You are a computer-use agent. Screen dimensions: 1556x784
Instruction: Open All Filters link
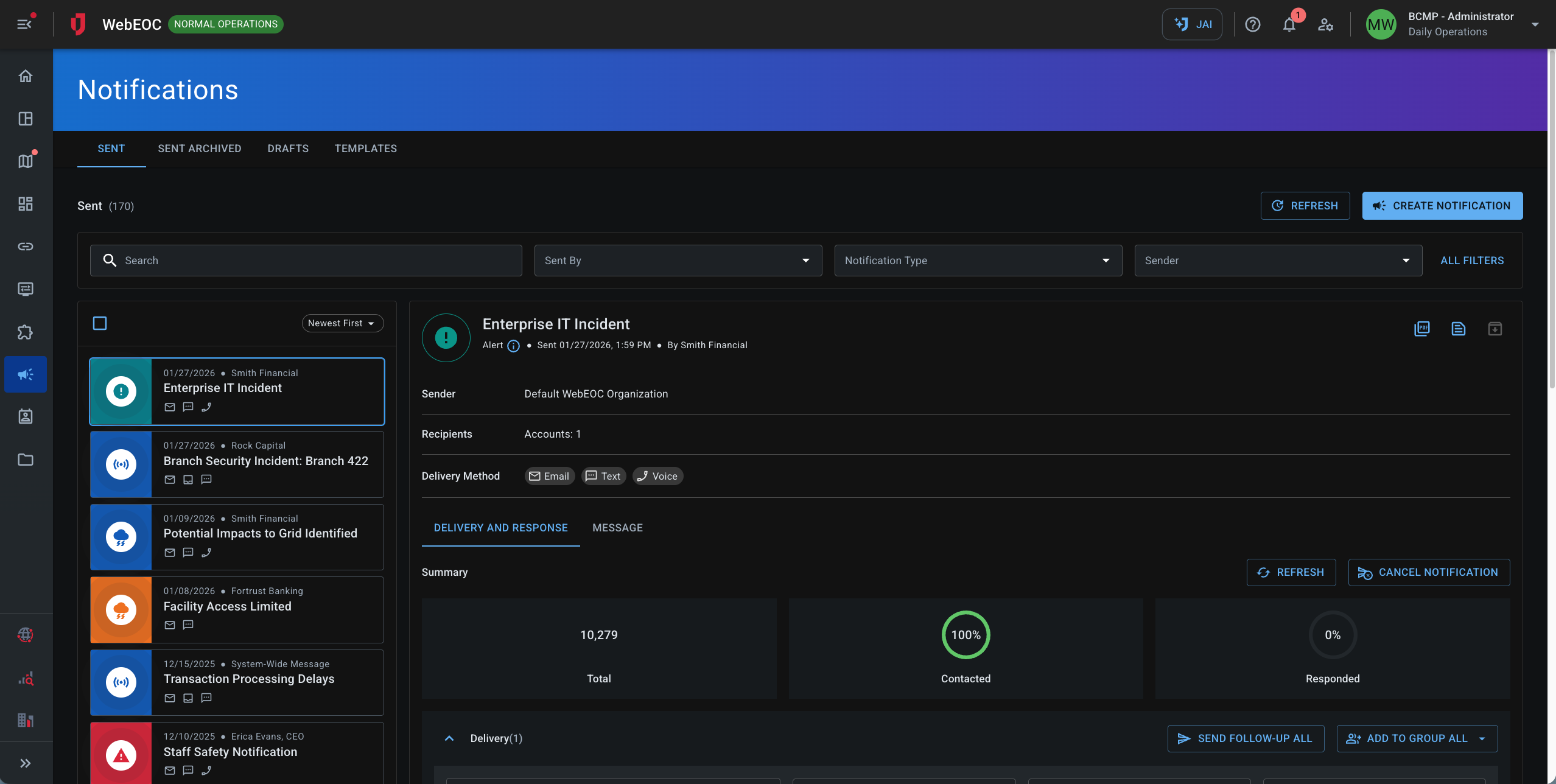pos(1472,261)
